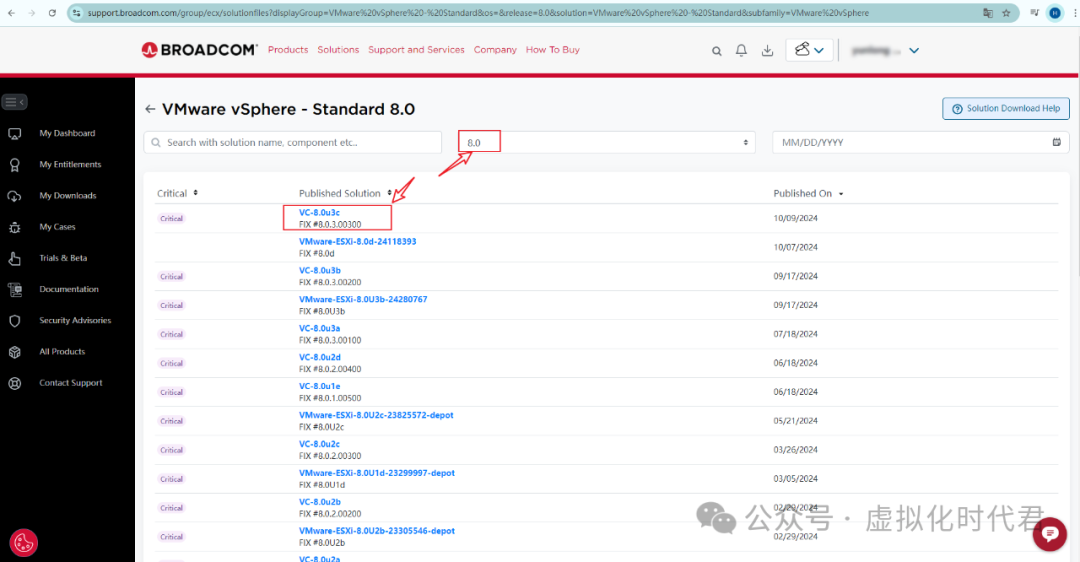Click the Broadcom logo
This screenshot has width=1080, height=562.
tap(199, 50)
